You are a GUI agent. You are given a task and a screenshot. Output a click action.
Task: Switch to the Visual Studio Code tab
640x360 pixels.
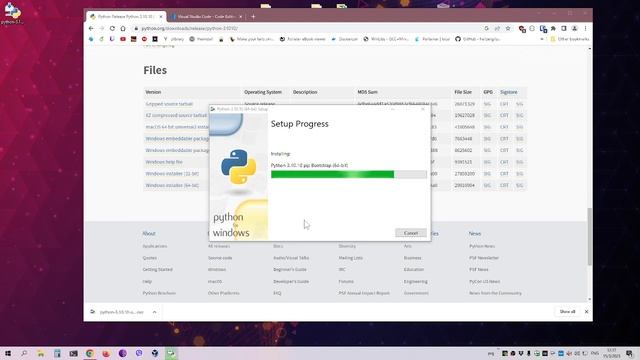[x=207, y=17]
